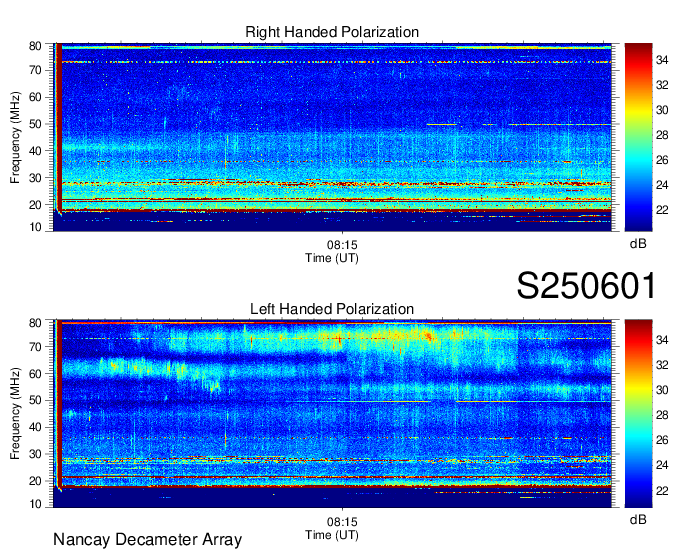Click the Left Handed plot's dB color bar
680x552 pixels.
(x=638, y=414)
